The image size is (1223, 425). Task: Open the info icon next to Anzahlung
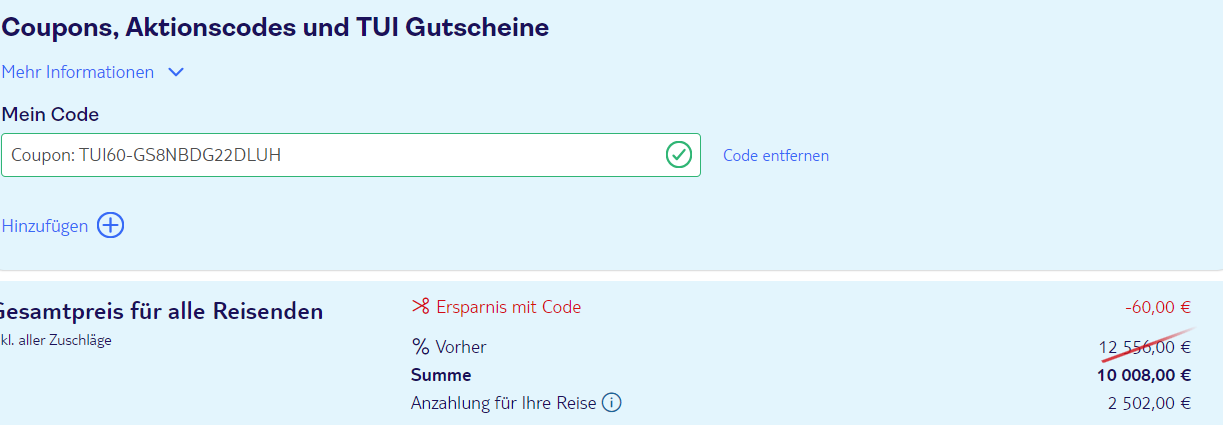(612, 403)
